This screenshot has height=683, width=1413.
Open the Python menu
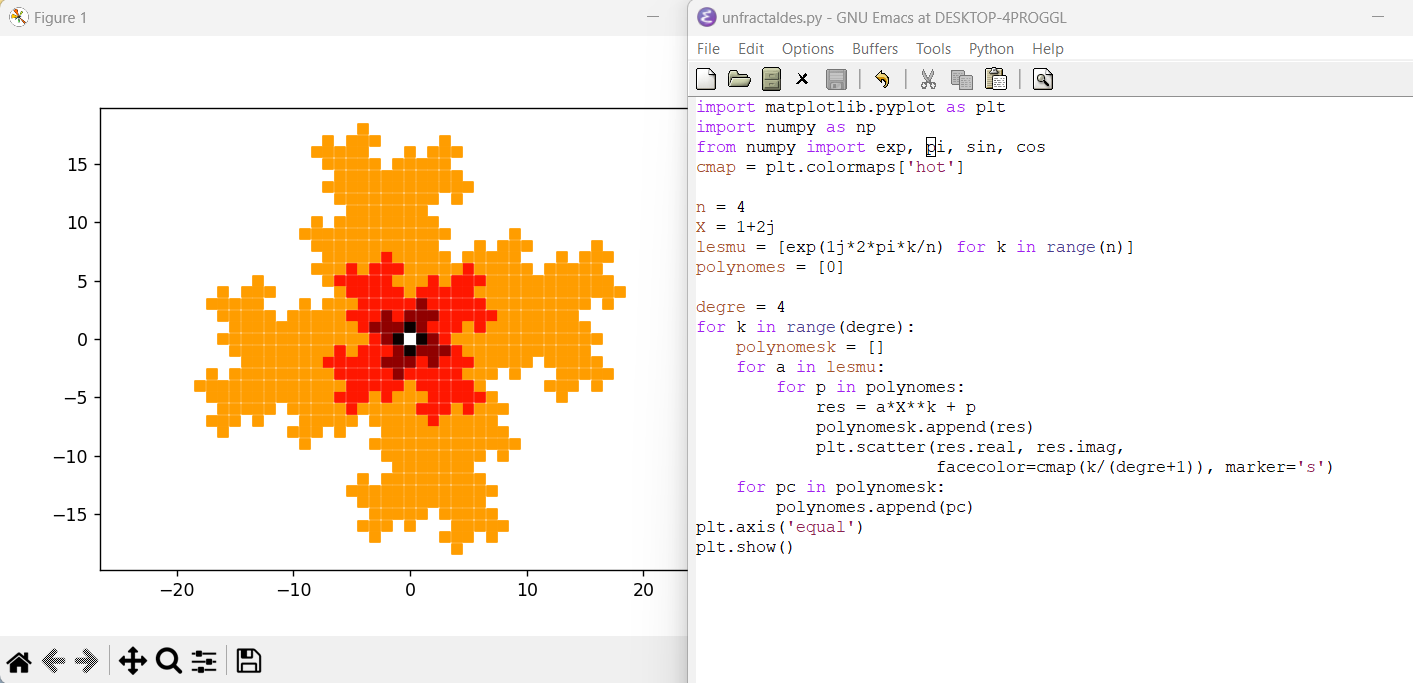[x=991, y=49]
